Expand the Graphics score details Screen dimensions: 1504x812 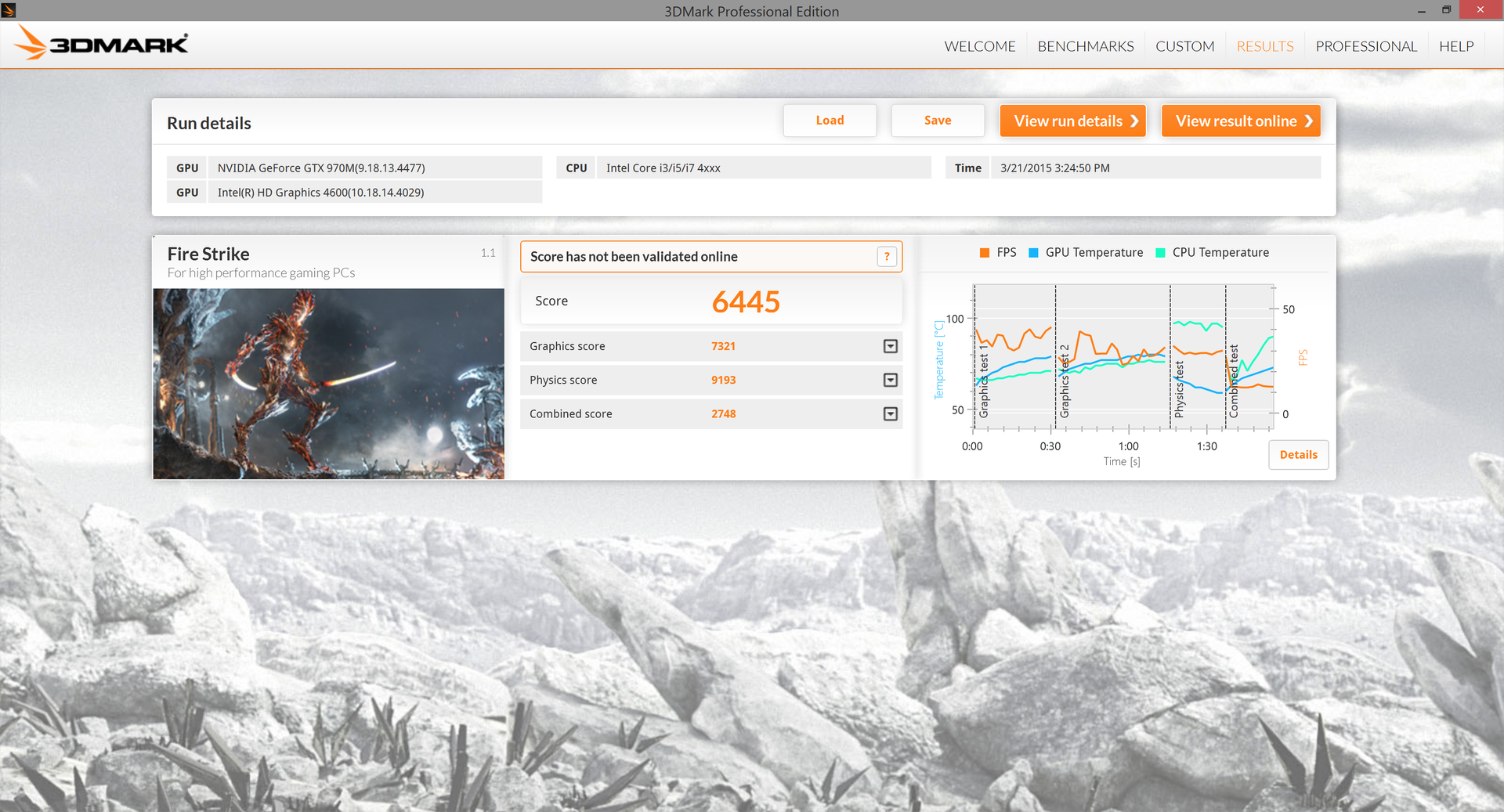click(890, 346)
